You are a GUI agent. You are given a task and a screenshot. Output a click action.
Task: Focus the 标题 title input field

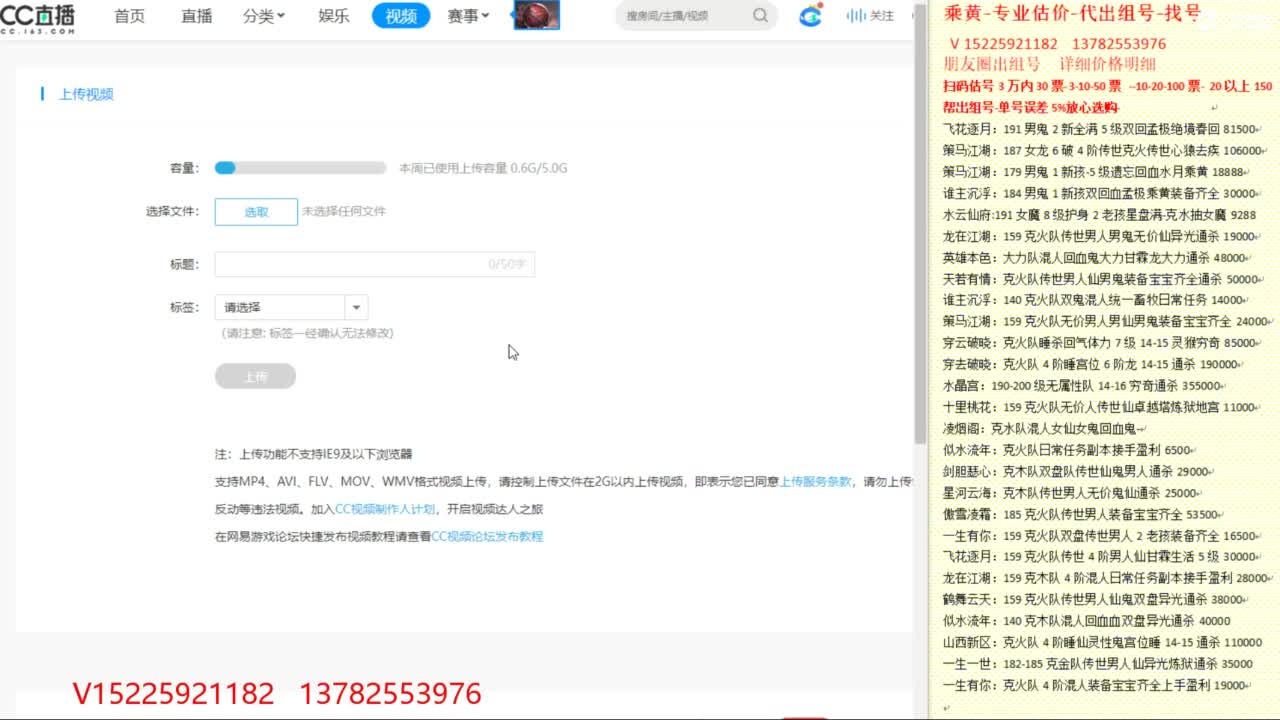coord(375,264)
